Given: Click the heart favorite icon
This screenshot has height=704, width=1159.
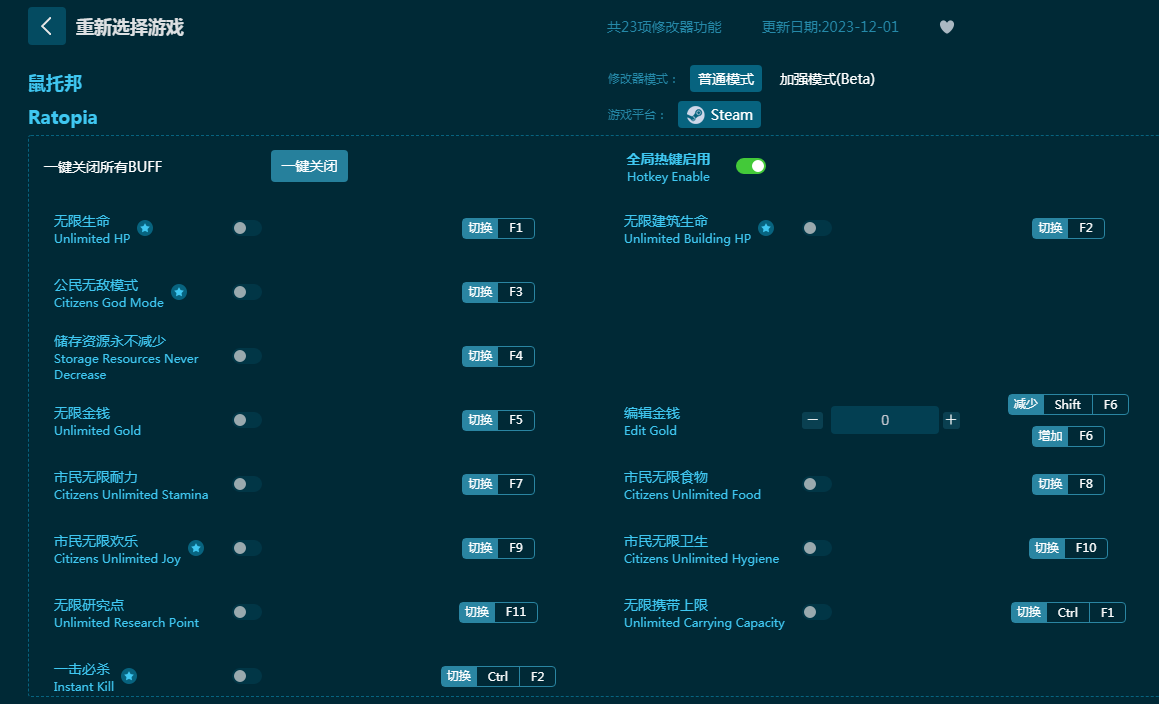Looking at the screenshot, I should (x=947, y=27).
